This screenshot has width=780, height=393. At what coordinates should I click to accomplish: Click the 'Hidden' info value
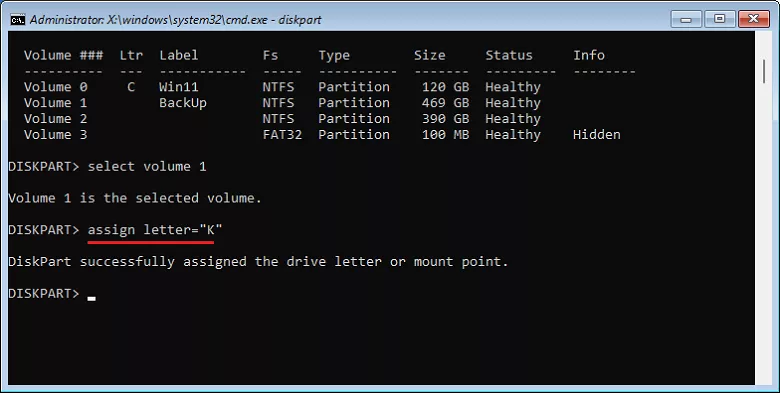click(x=596, y=135)
